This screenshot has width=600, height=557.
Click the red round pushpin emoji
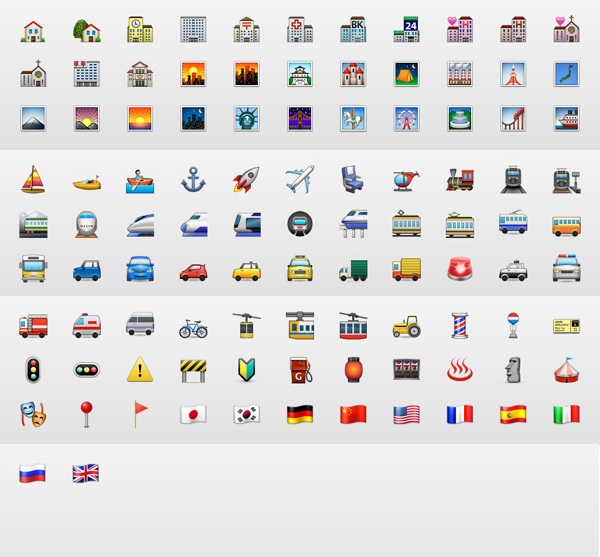[86, 414]
